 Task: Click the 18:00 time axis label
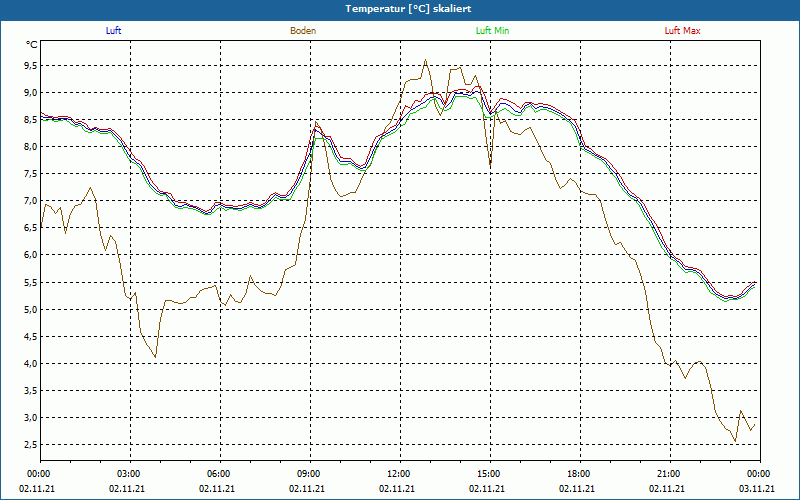pyautogui.click(x=580, y=474)
